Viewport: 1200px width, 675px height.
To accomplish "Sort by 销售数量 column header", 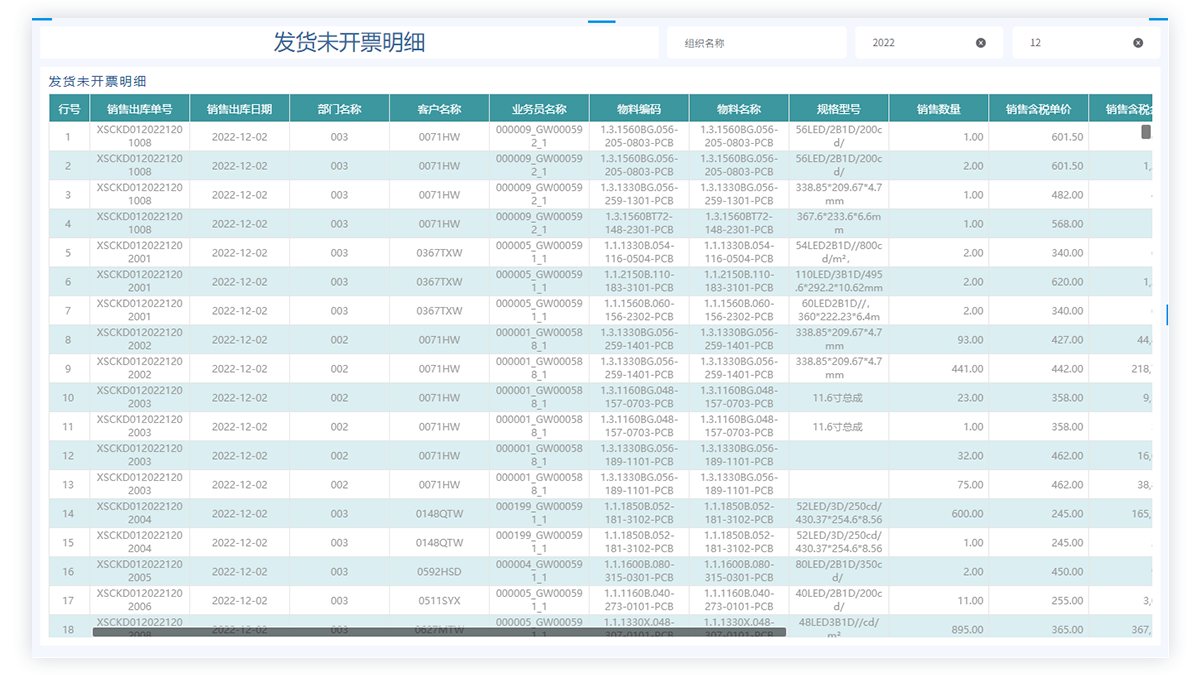I will [938, 109].
